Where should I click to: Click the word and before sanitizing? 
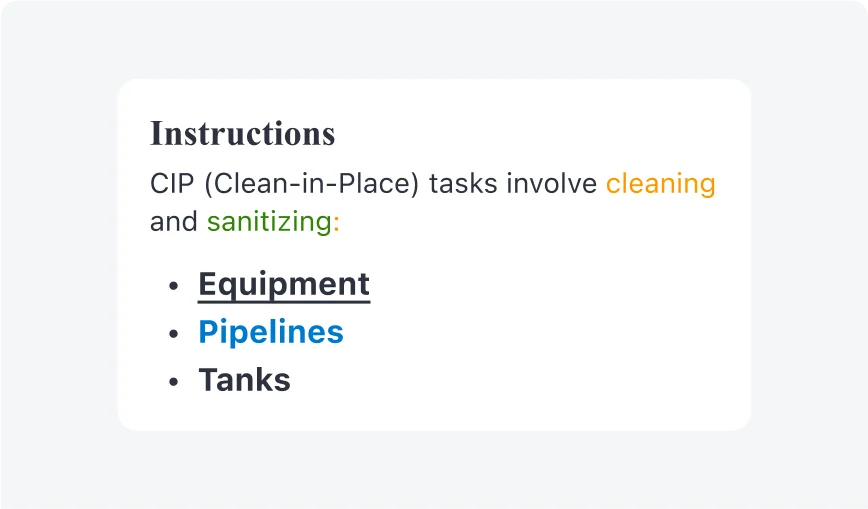173,222
